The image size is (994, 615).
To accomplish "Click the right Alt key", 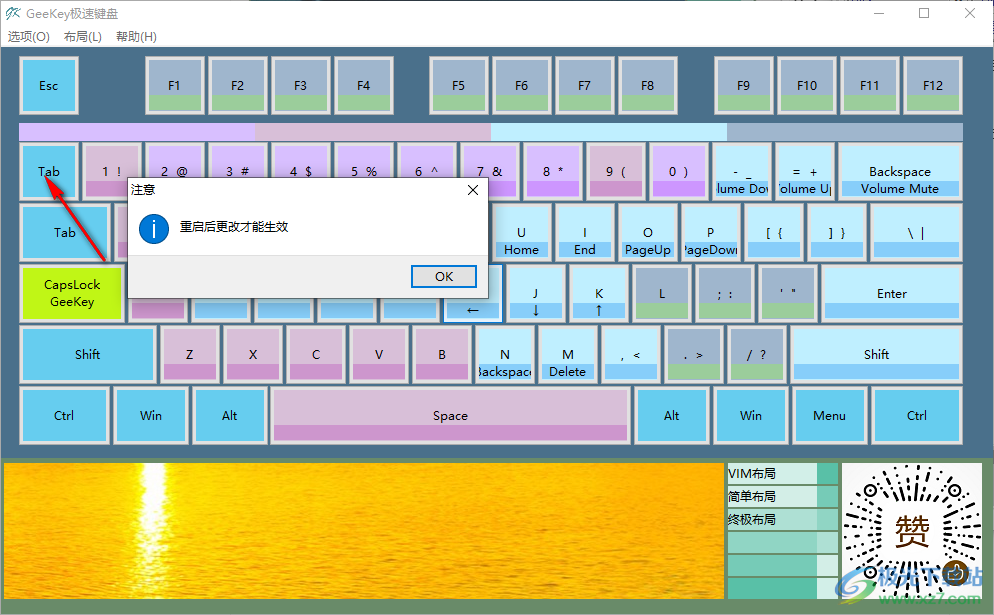I will (671, 415).
